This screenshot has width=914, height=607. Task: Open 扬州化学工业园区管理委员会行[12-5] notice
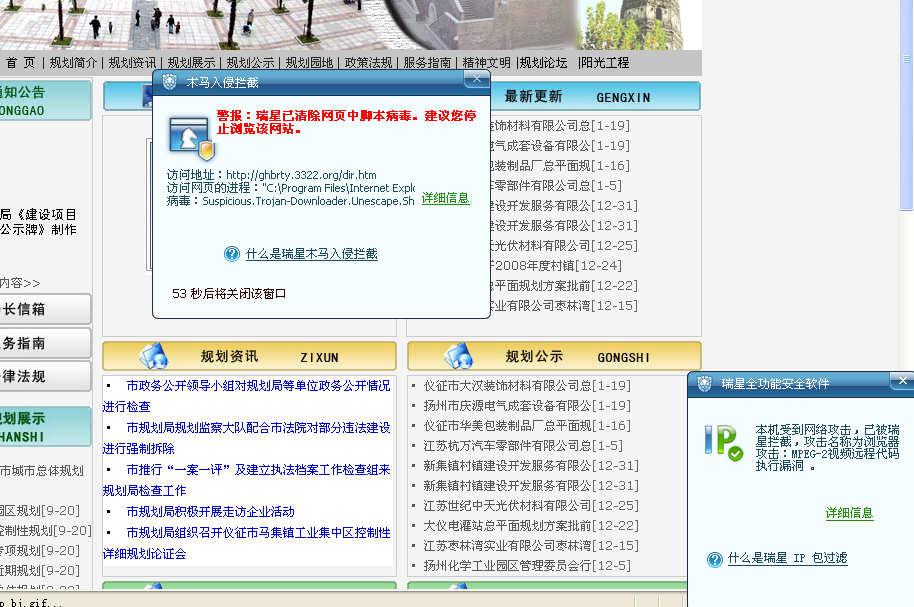[x=527, y=565]
